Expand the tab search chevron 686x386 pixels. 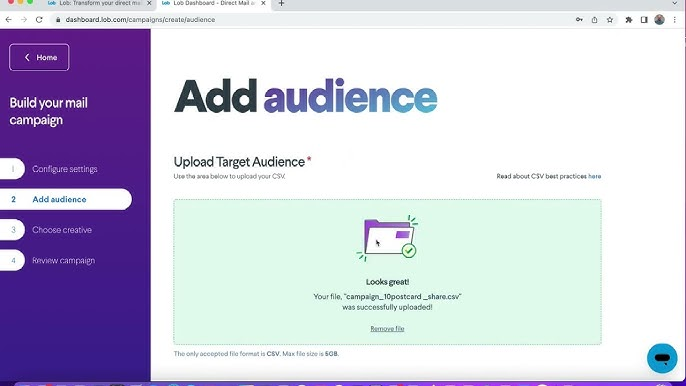[675, 3]
